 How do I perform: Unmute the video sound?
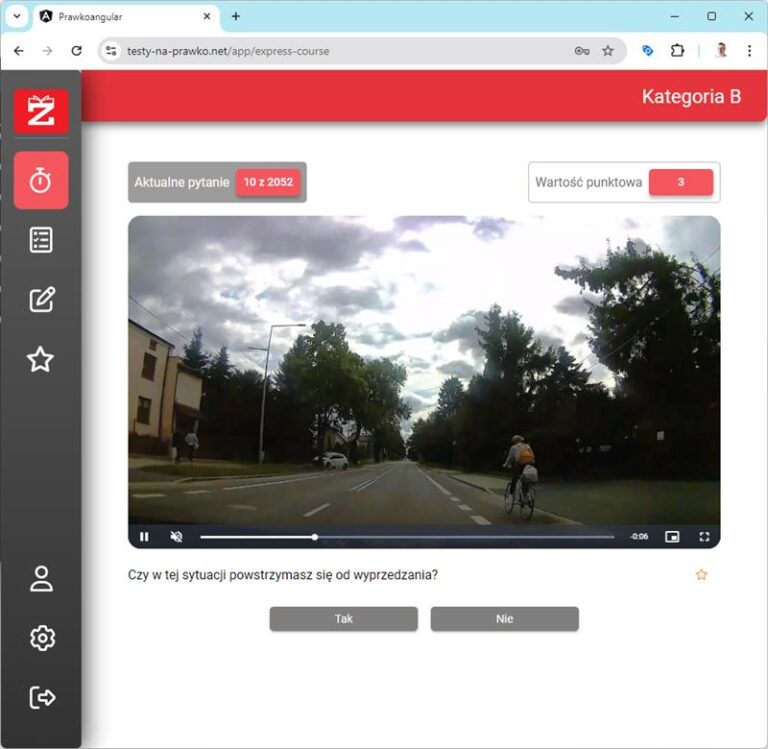tap(176, 537)
